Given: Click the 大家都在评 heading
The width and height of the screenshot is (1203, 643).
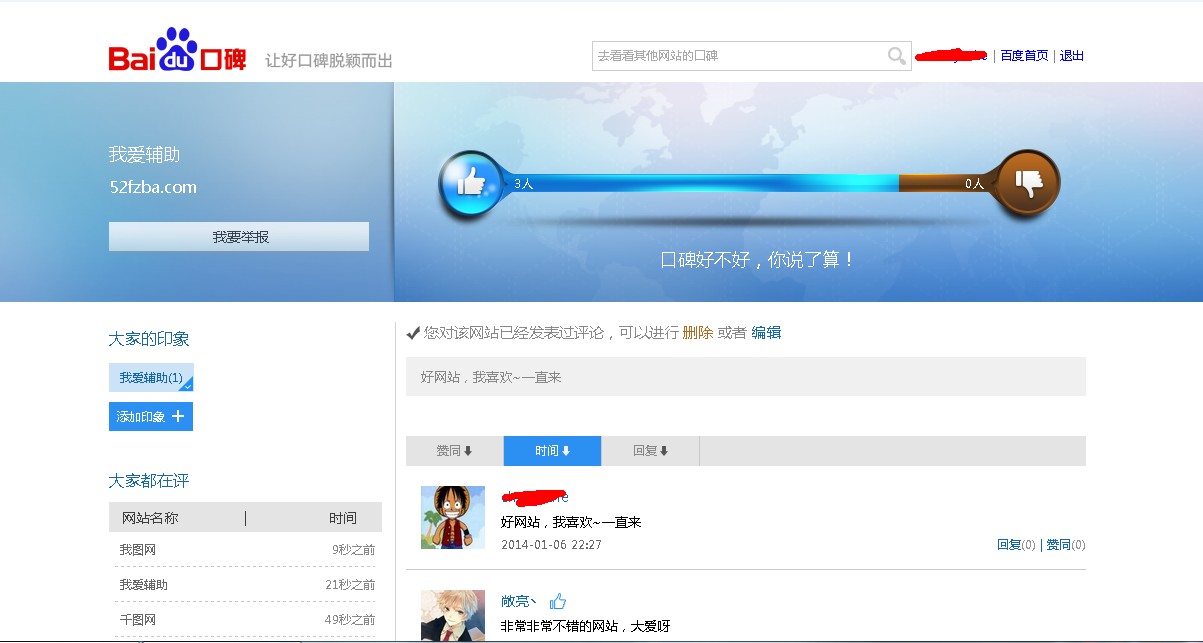Looking at the screenshot, I should coord(149,481).
